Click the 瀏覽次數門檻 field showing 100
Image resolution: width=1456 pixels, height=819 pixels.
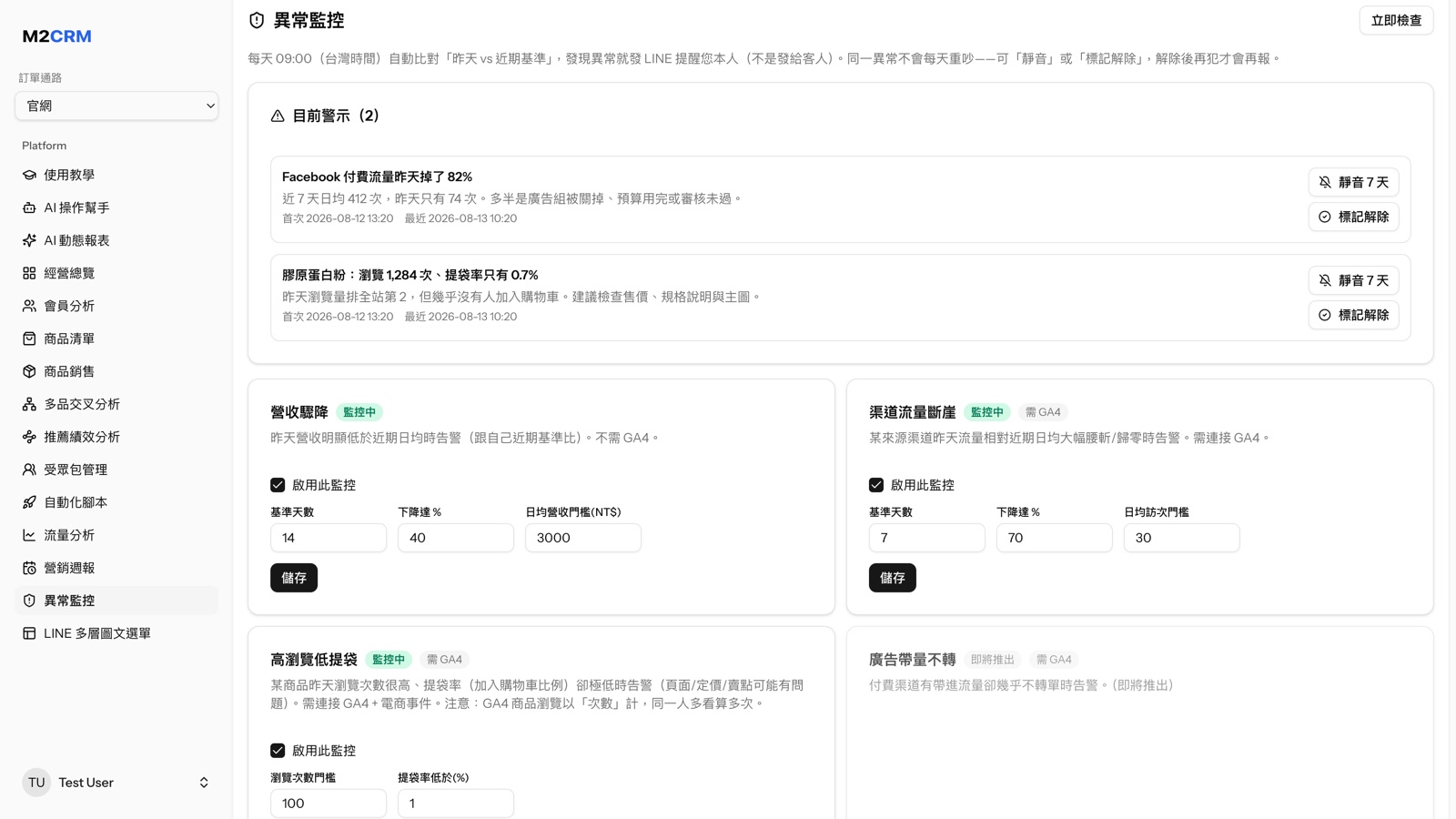click(x=329, y=804)
